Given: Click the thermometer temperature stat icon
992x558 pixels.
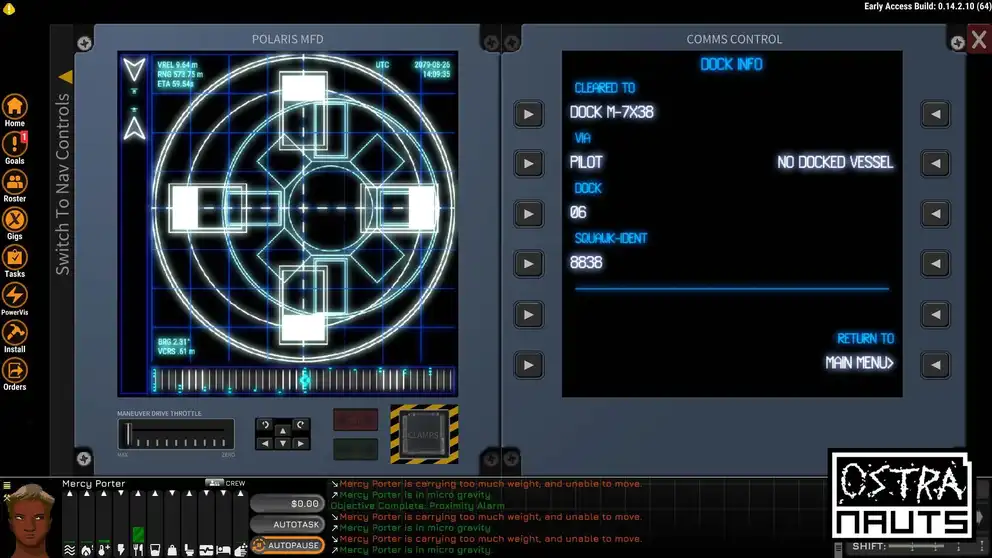Looking at the screenshot, I should (x=104, y=550).
